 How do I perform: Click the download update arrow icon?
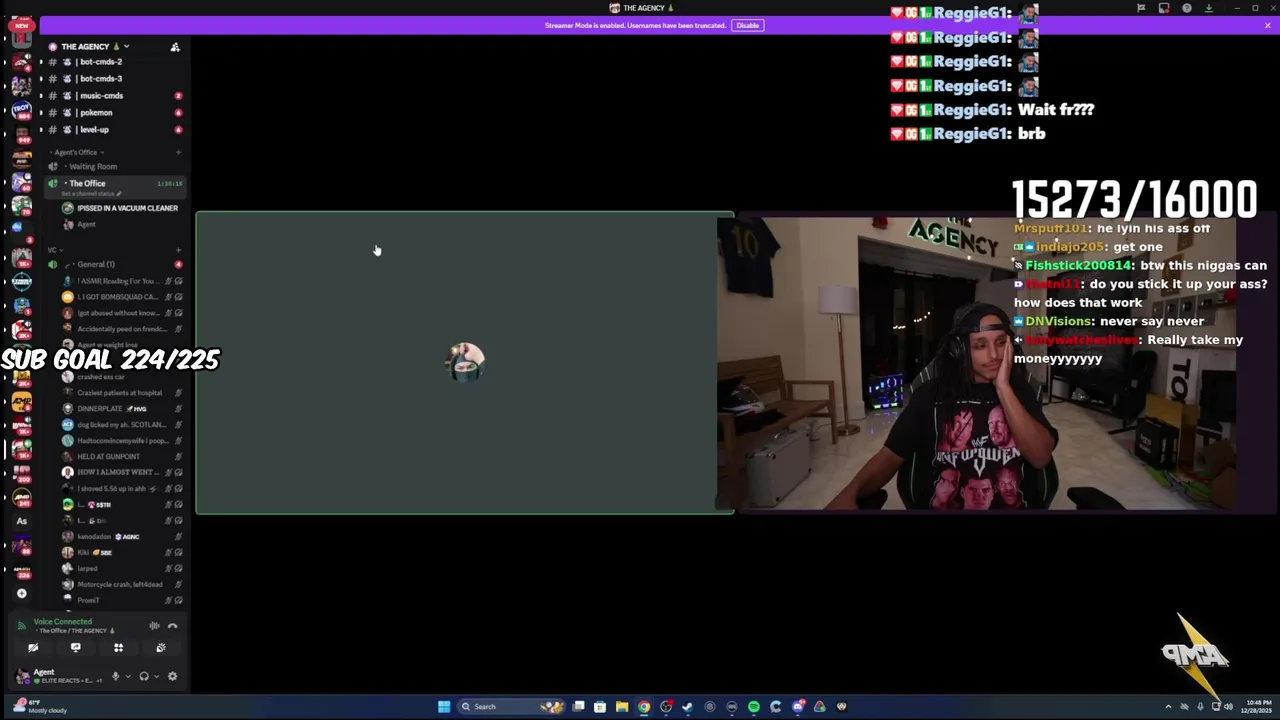point(1209,8)
